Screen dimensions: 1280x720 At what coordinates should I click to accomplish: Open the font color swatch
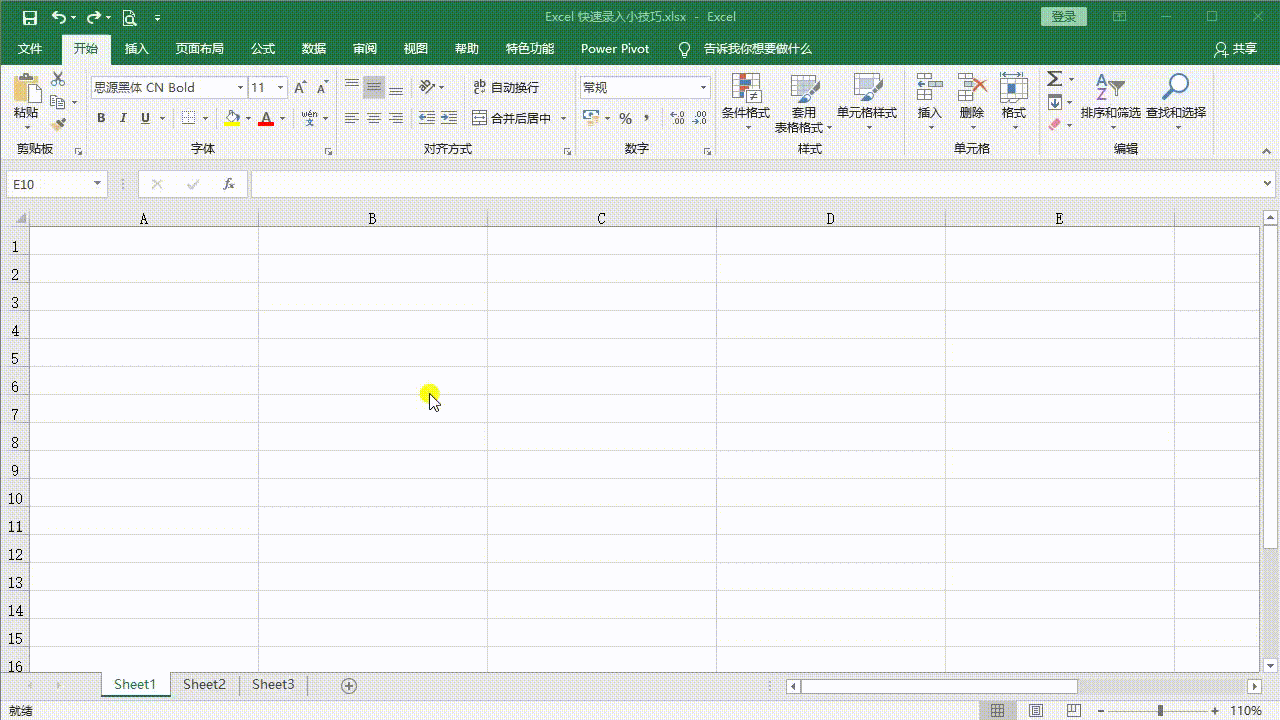tap(266, 118)
